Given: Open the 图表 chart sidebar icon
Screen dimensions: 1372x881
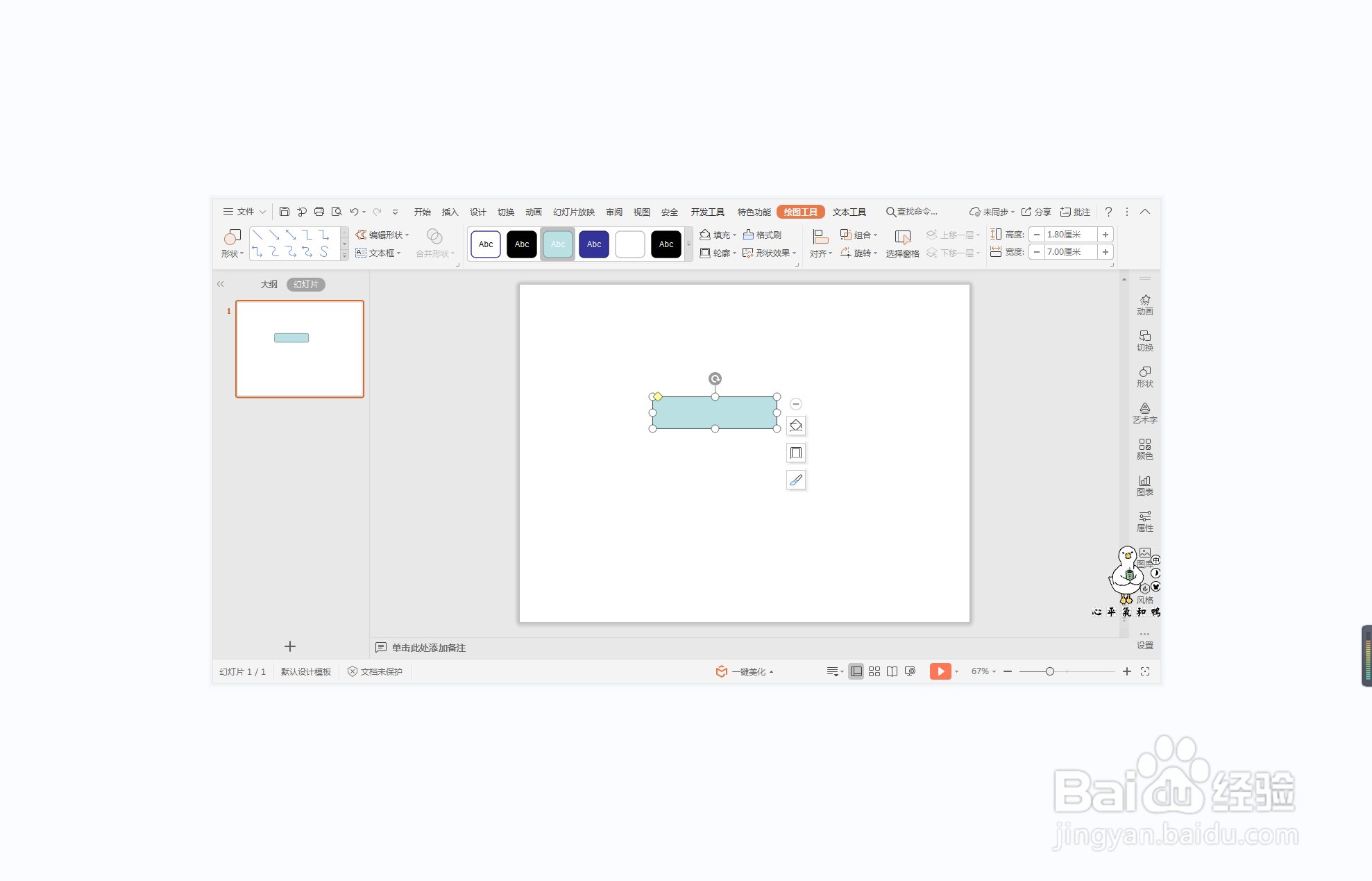Looking at the screenshot, I should point(1144,485).
